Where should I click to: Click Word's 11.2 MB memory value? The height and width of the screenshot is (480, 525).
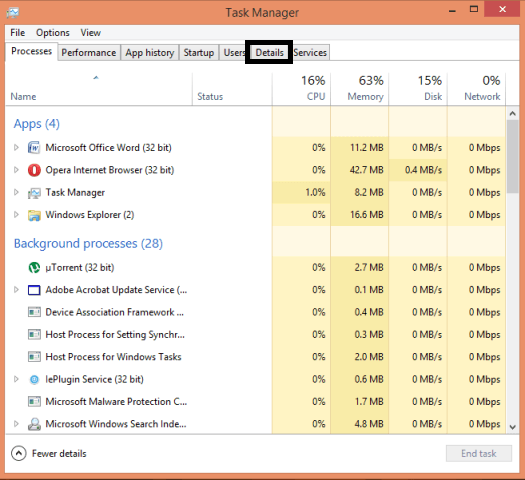[x=367, y=148]
